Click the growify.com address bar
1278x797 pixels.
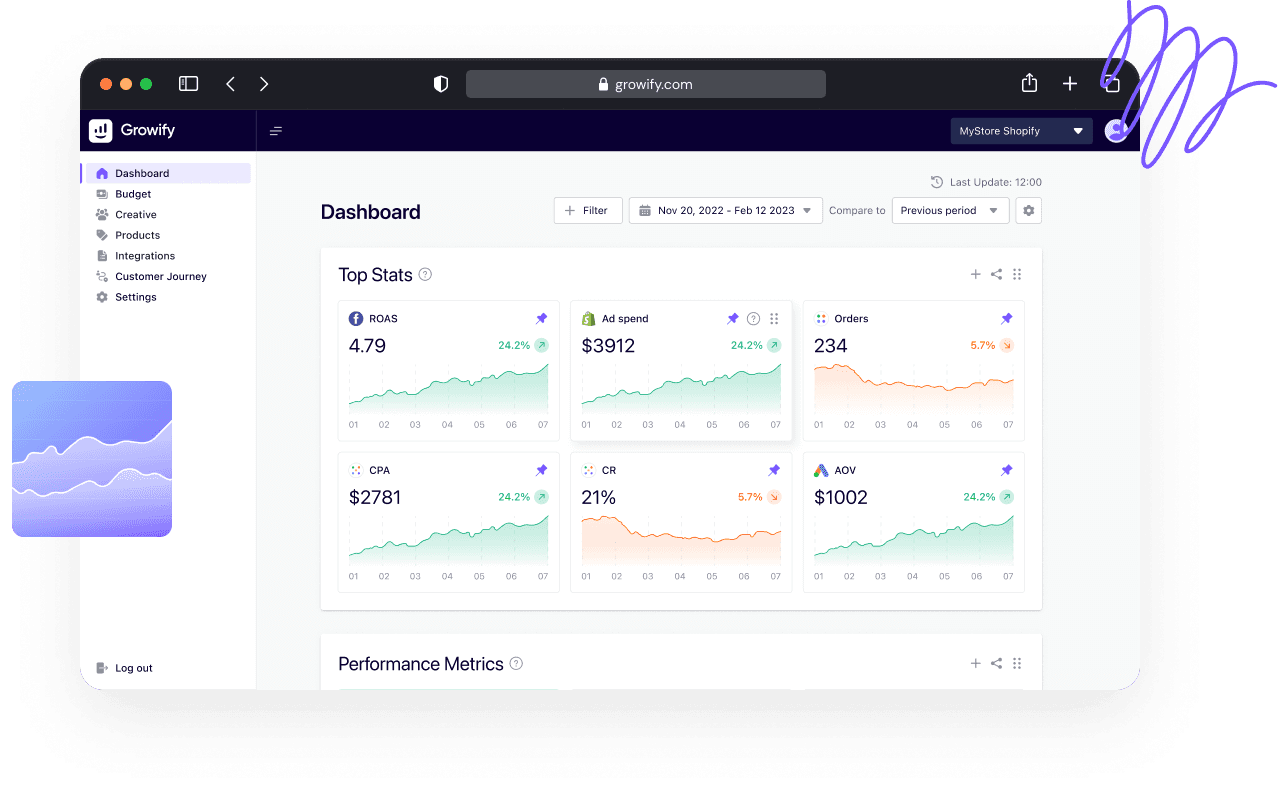point(645,85)
